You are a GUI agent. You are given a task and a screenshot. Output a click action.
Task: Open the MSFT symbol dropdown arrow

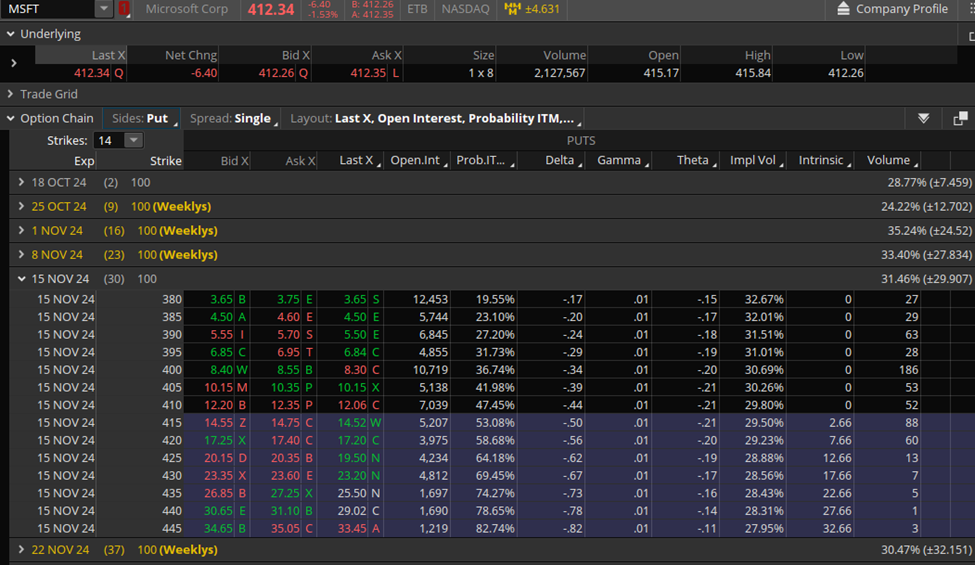(x=104, y=9)
